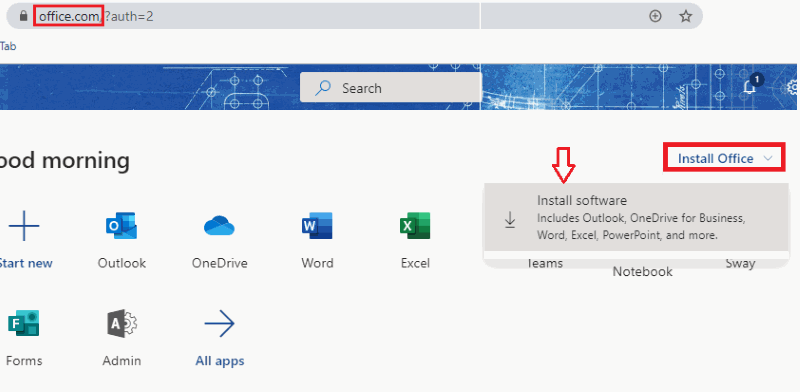The image size is (800, 392).
Task: Select the Install software menu option
Action: click(x=636, y=217)
